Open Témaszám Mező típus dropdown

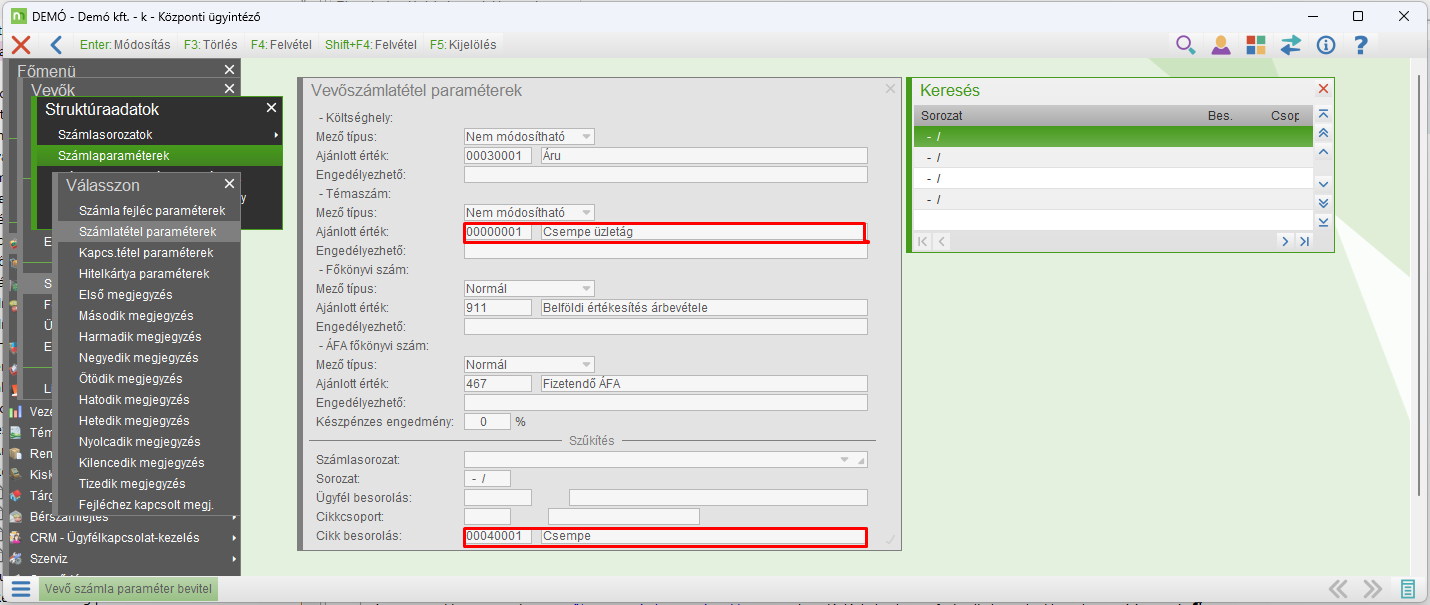[586, 212]
